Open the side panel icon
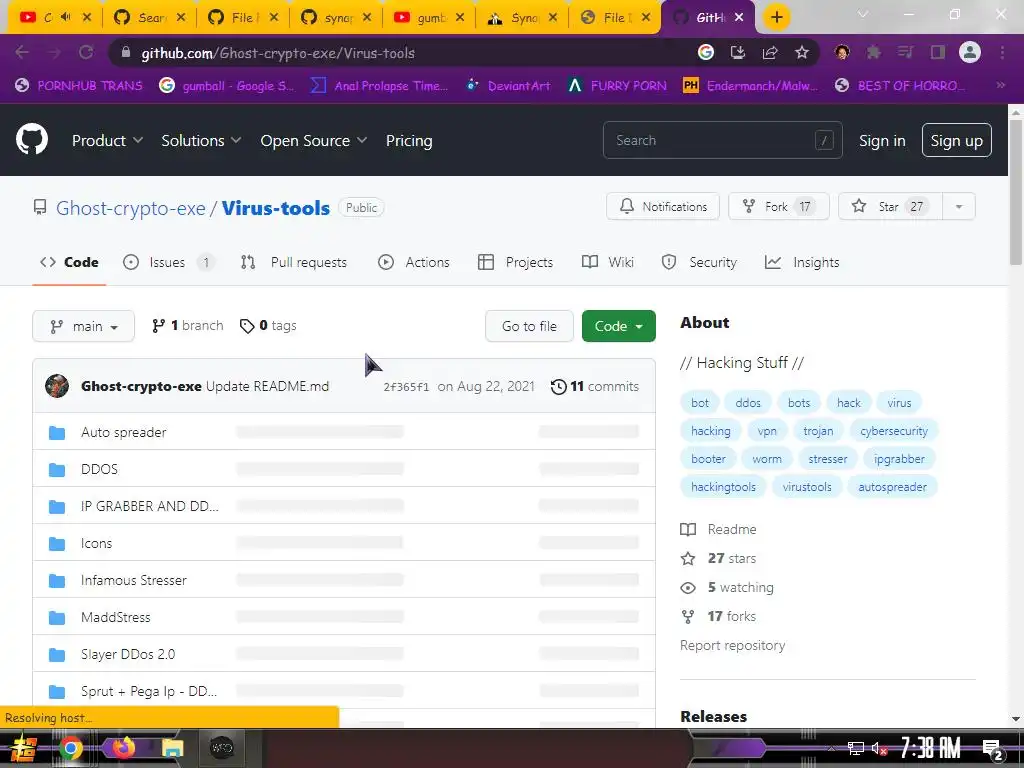1024x768 pixels. 938,53
